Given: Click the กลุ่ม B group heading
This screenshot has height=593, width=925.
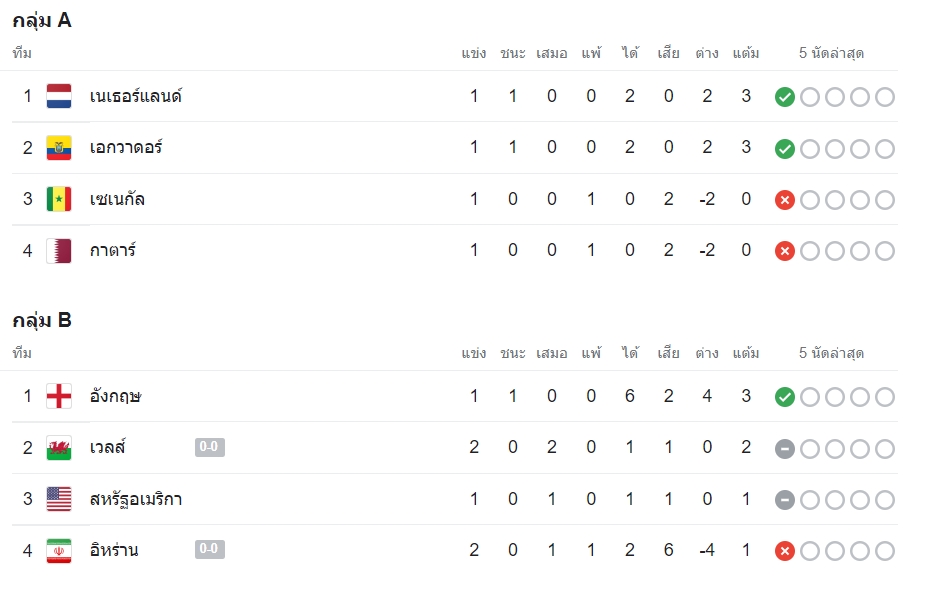Looking at the screenshot, I should (x=42, y=321).
